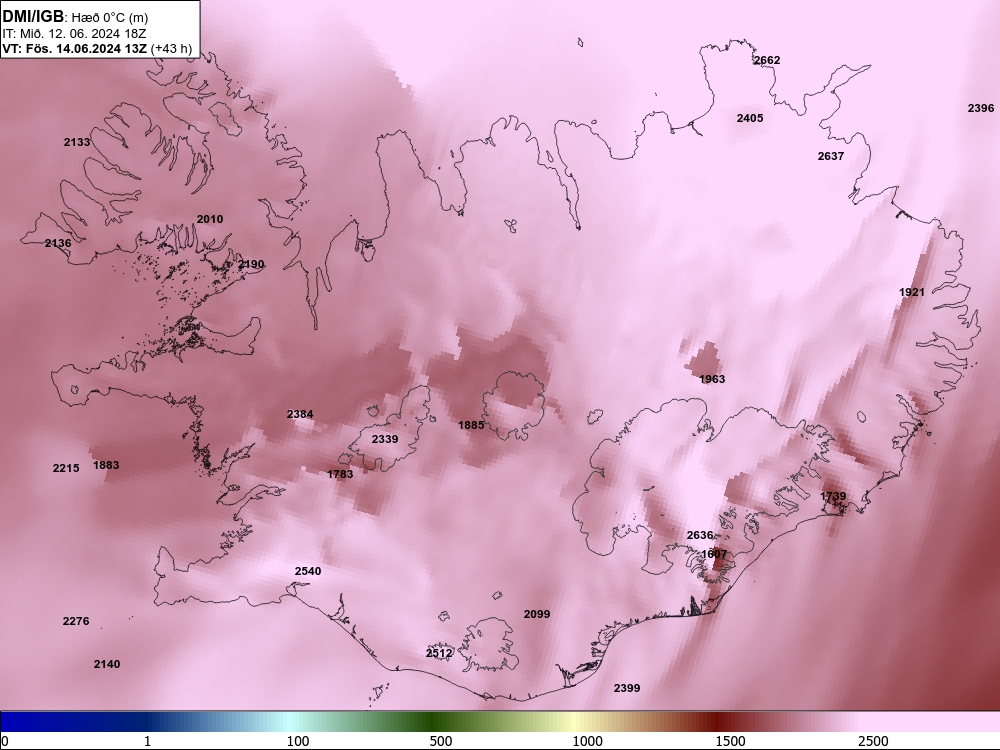Viewport: 1000px width, 750px height.
Task: Click the DMI/IGB title text
Action: pyautogui.click(x=33, y=17)
